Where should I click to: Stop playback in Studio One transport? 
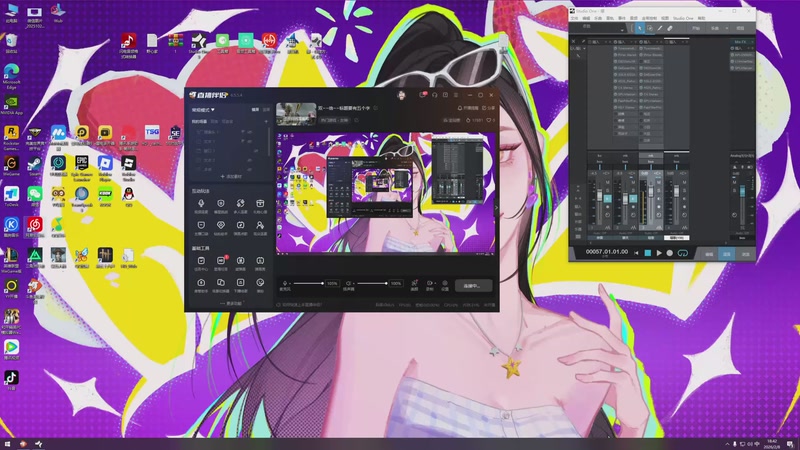click(x=647, y=253)
